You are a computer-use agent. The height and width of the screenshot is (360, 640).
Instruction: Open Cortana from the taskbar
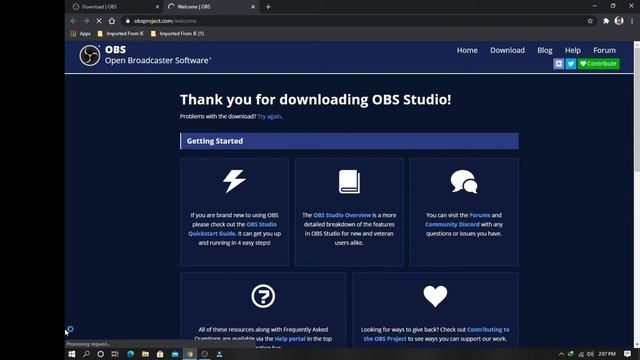[x=100, y=354]
